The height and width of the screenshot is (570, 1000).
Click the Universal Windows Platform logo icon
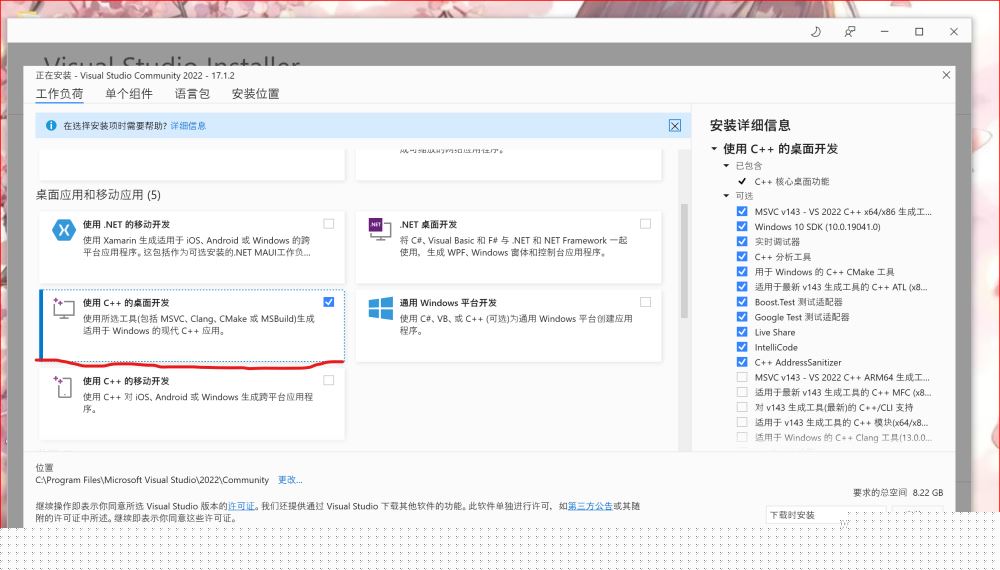(380, 308)
